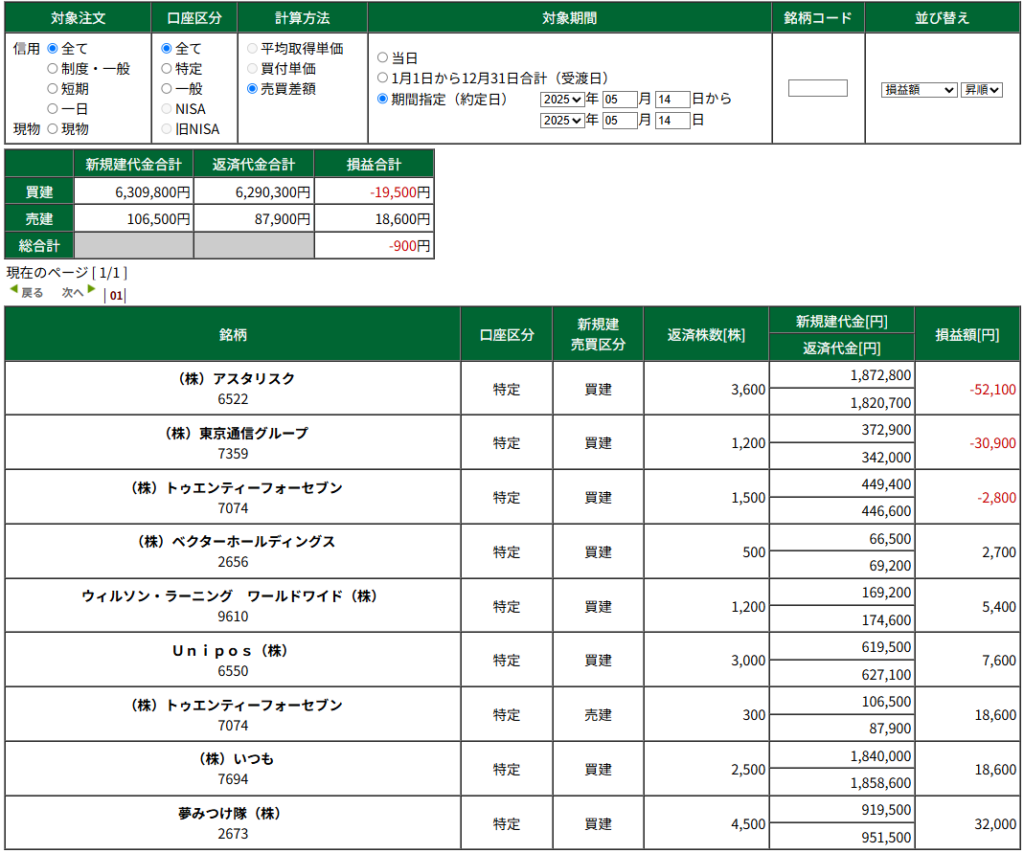Click loss value -2,800
The height and width of the screenshot is (853, 1024).
997,498
